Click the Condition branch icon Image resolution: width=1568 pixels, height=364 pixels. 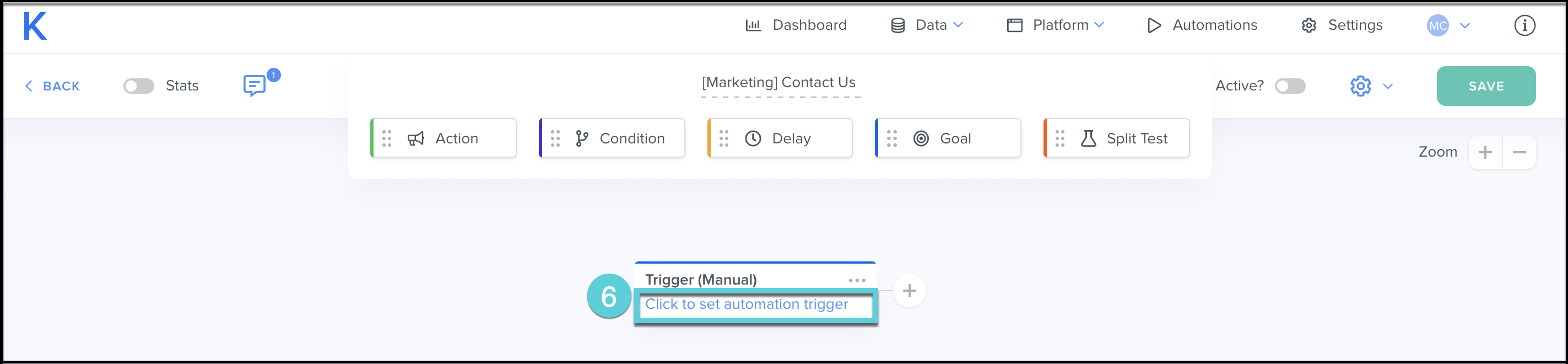tap(582, 139)
